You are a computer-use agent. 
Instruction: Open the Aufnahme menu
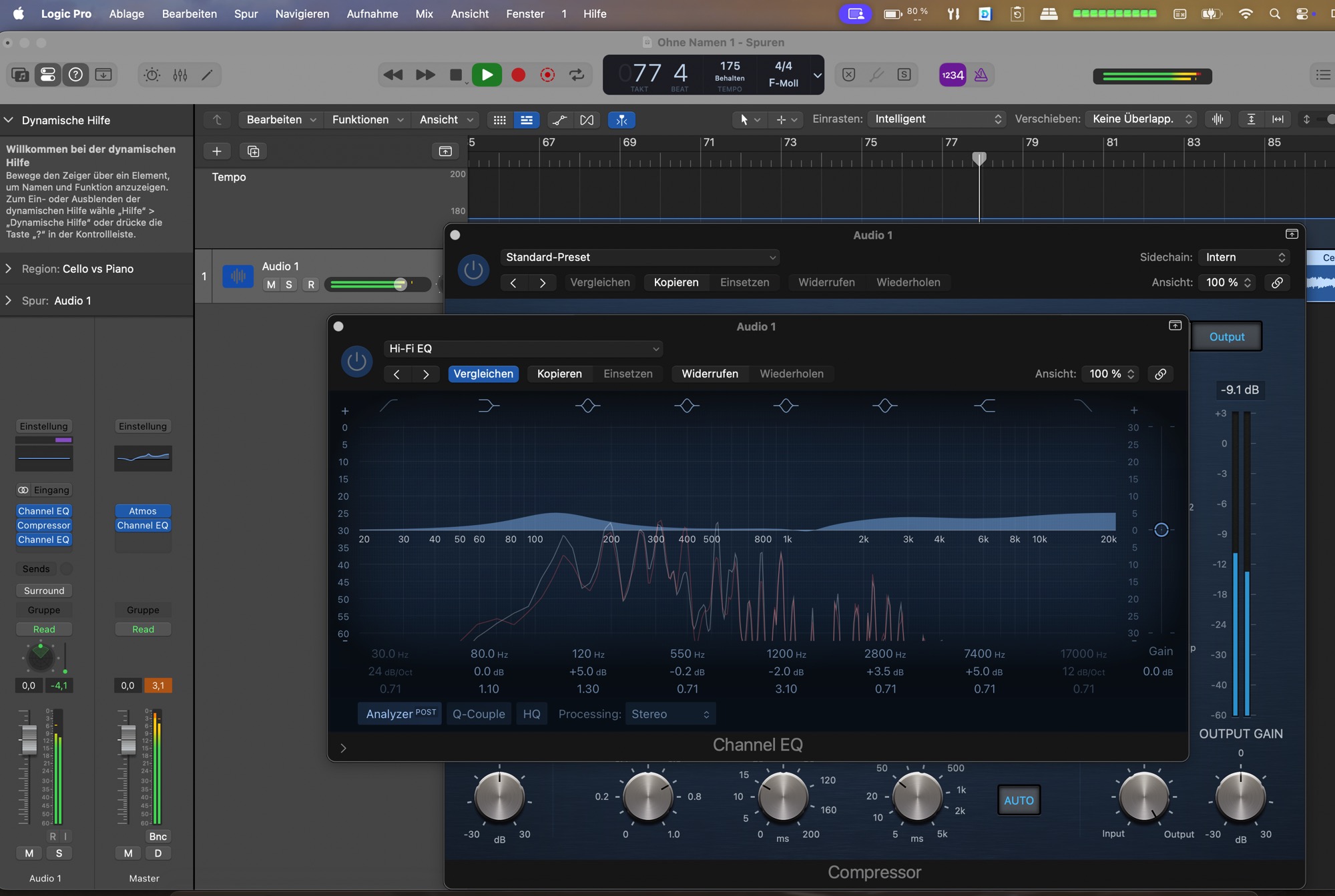click(372, 13)
